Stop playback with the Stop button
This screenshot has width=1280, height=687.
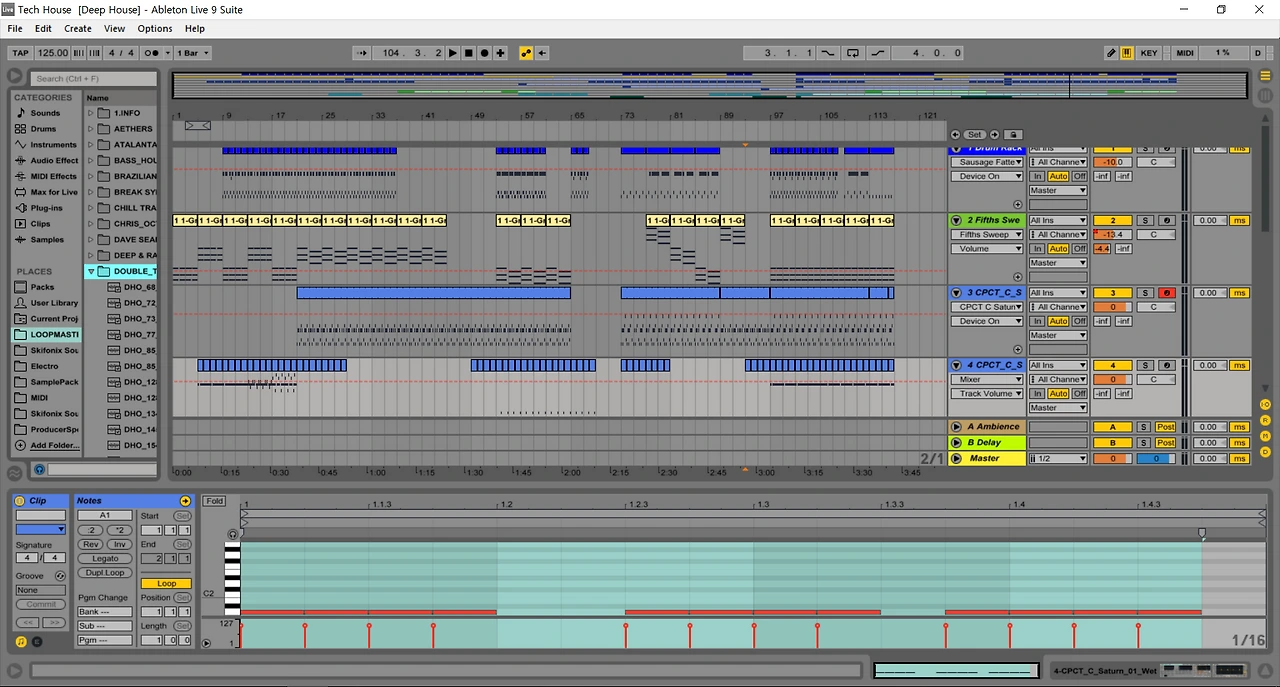point(469,53)
